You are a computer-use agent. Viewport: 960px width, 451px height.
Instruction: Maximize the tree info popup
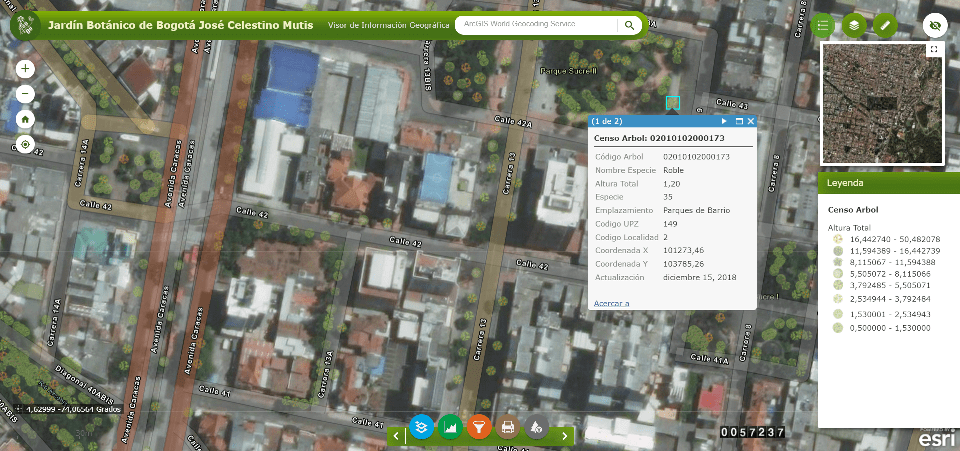(739, 121)
